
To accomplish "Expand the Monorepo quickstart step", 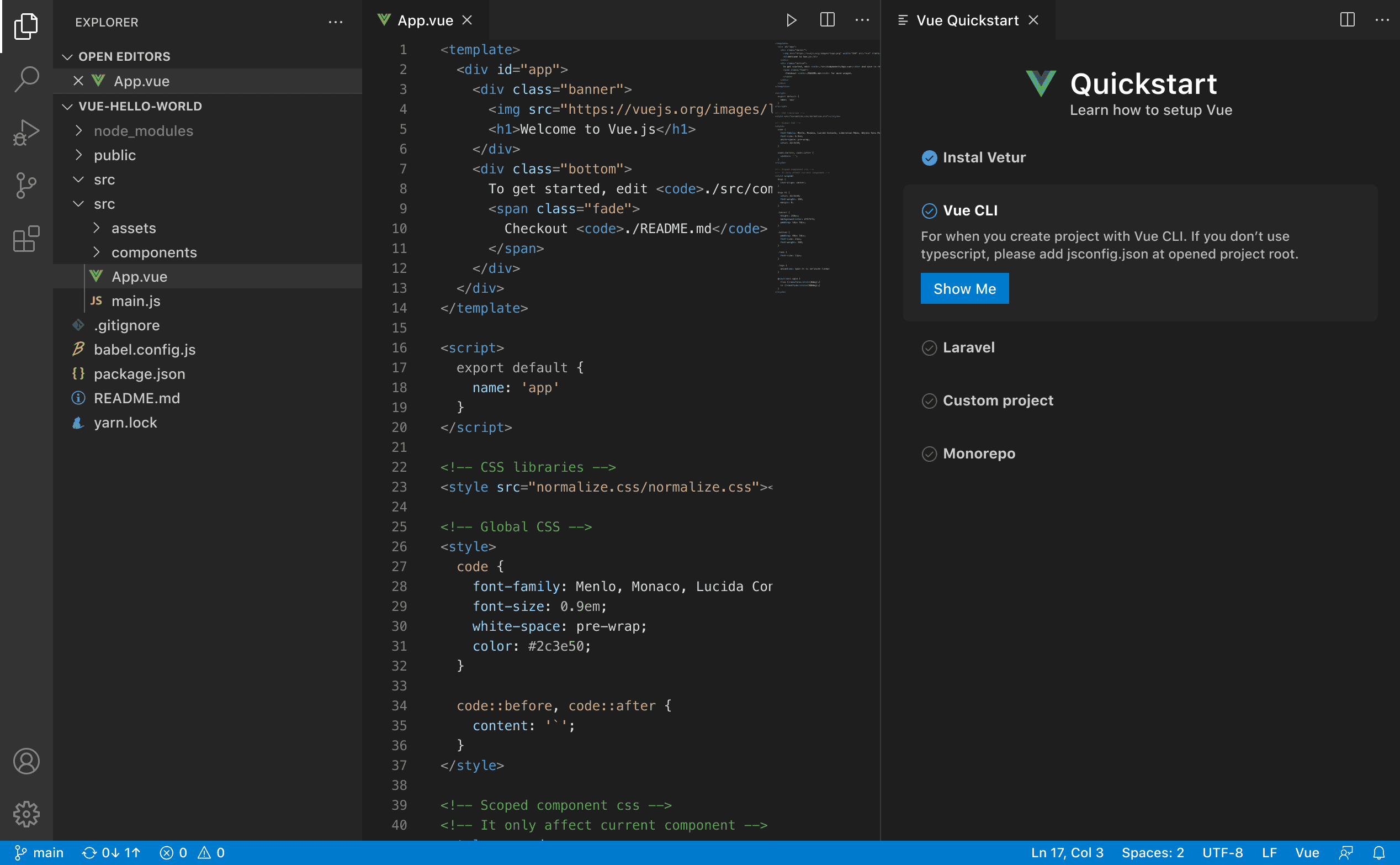I will pyautogui.click(x=979, y=454).
